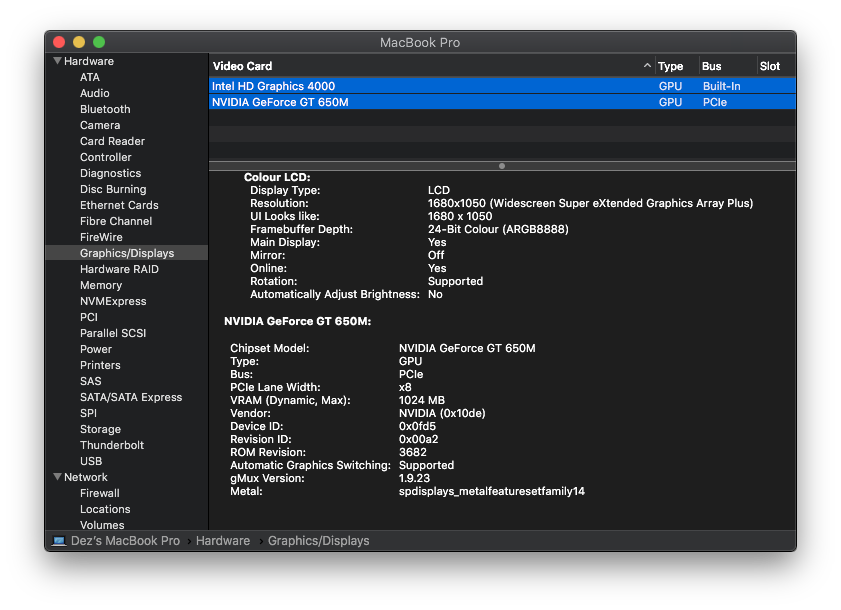Click the 0x0fd5 Device ID value
This screenshot has height=610, width=841.
point(417,426)
